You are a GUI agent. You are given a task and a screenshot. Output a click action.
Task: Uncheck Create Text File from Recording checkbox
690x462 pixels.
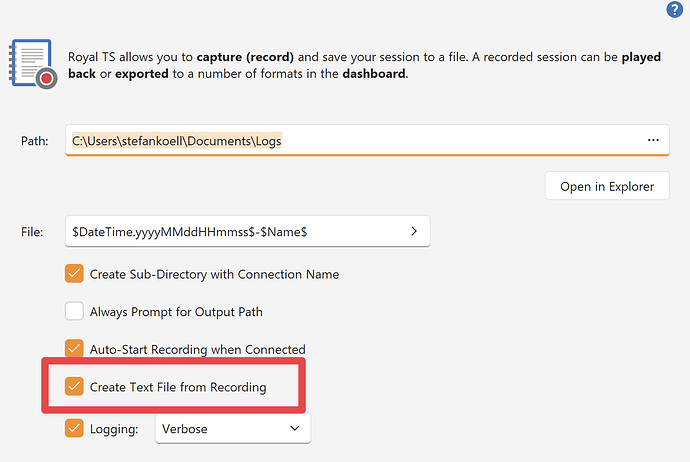click(74, 386)
